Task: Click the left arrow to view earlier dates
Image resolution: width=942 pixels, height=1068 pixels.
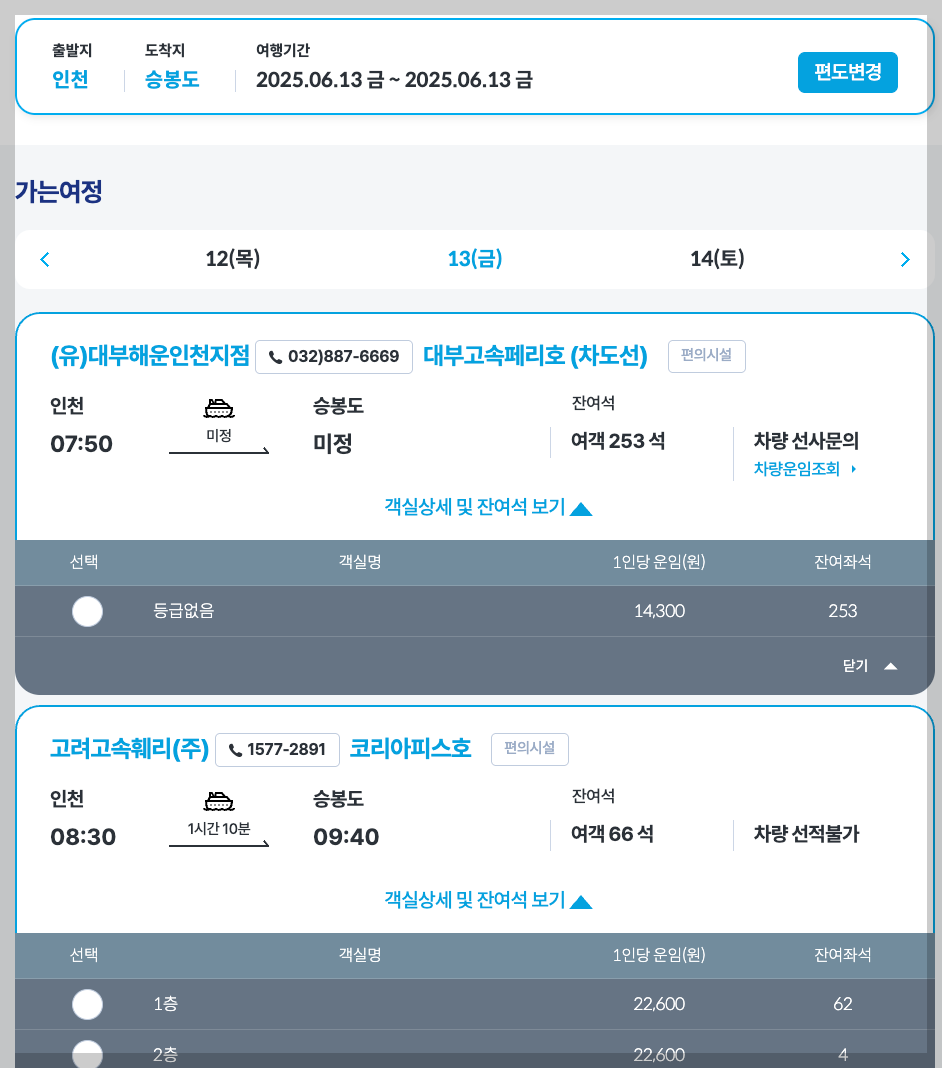Action: pos(44,259)
